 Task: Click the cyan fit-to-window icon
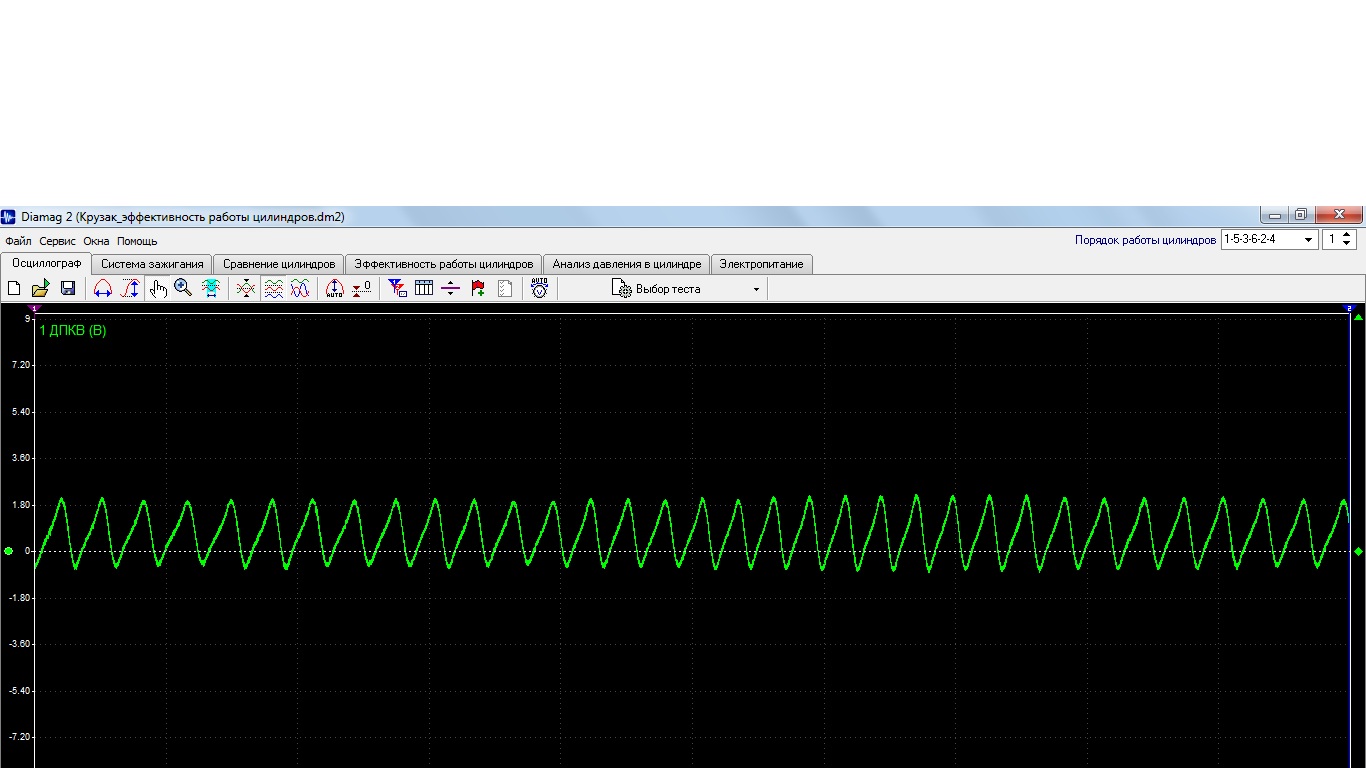[x=211, y=289]
